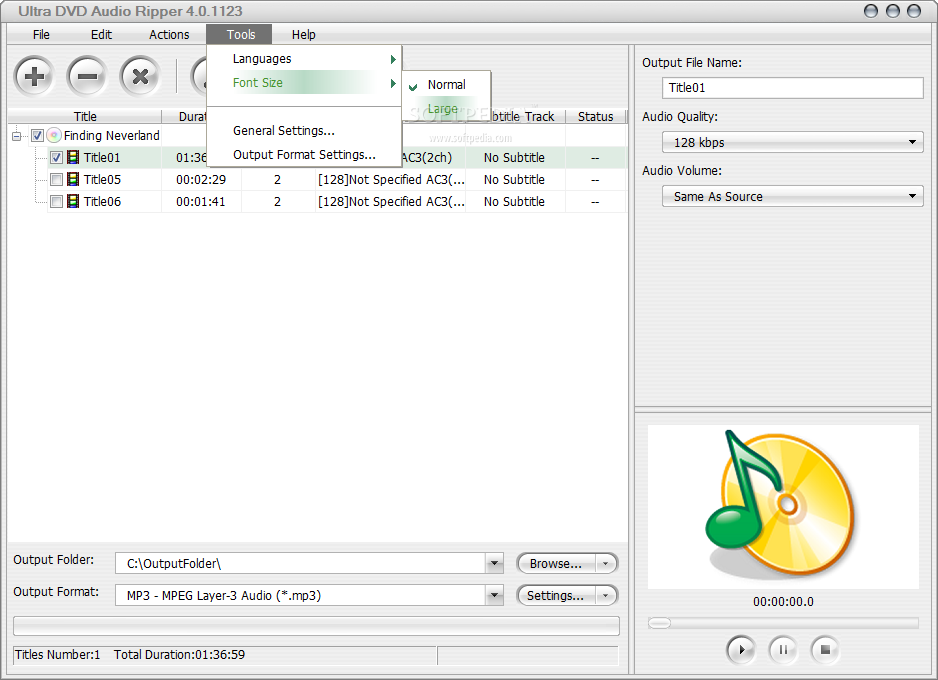Select the Title05 row name
This screenshot has height=680, width=938.
(x=102, y=179)
